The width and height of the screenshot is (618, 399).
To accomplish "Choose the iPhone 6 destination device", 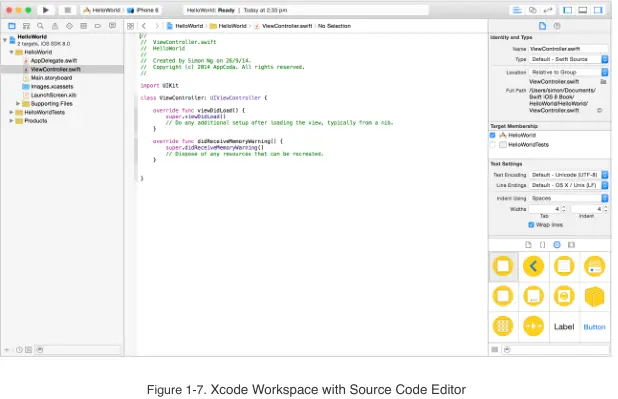I will click(x=143, y=10).
